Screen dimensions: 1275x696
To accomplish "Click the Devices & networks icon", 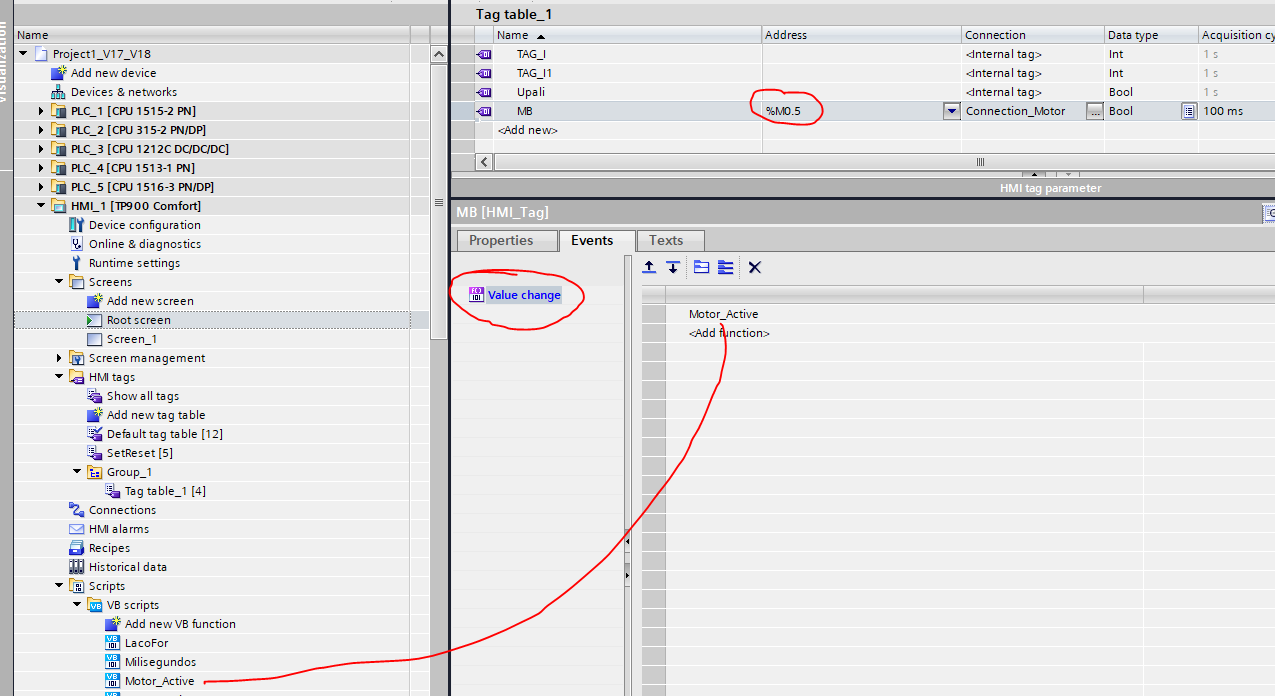I will (59, 92).
